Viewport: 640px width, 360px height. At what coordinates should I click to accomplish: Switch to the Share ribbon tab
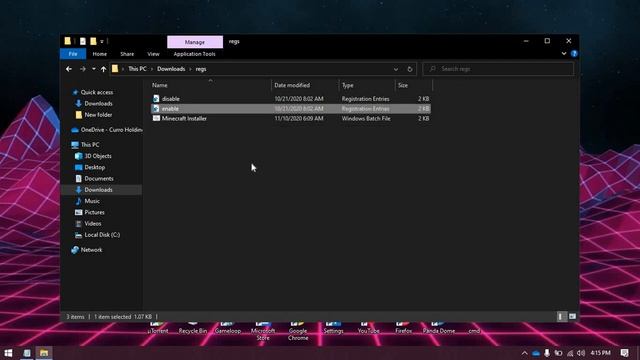(127, 54)
